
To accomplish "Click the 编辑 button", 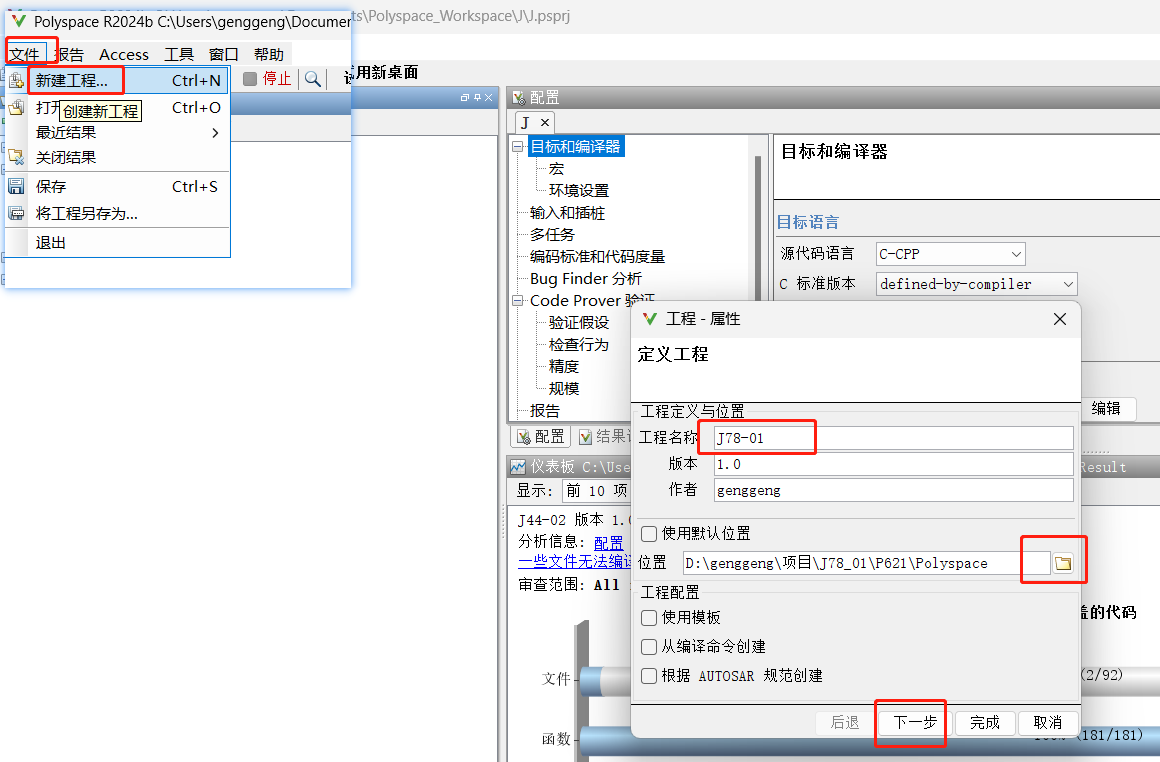I will (1106, 408).
